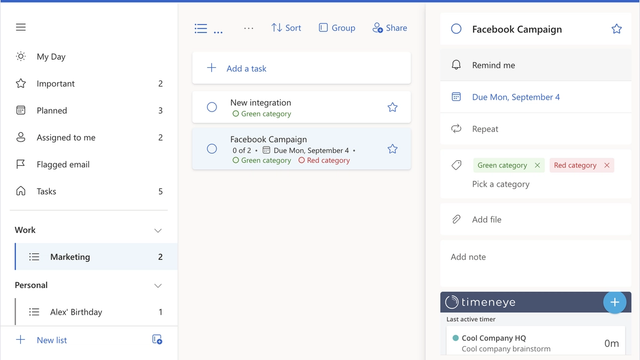Open Assigned to me list

[89, 137]
